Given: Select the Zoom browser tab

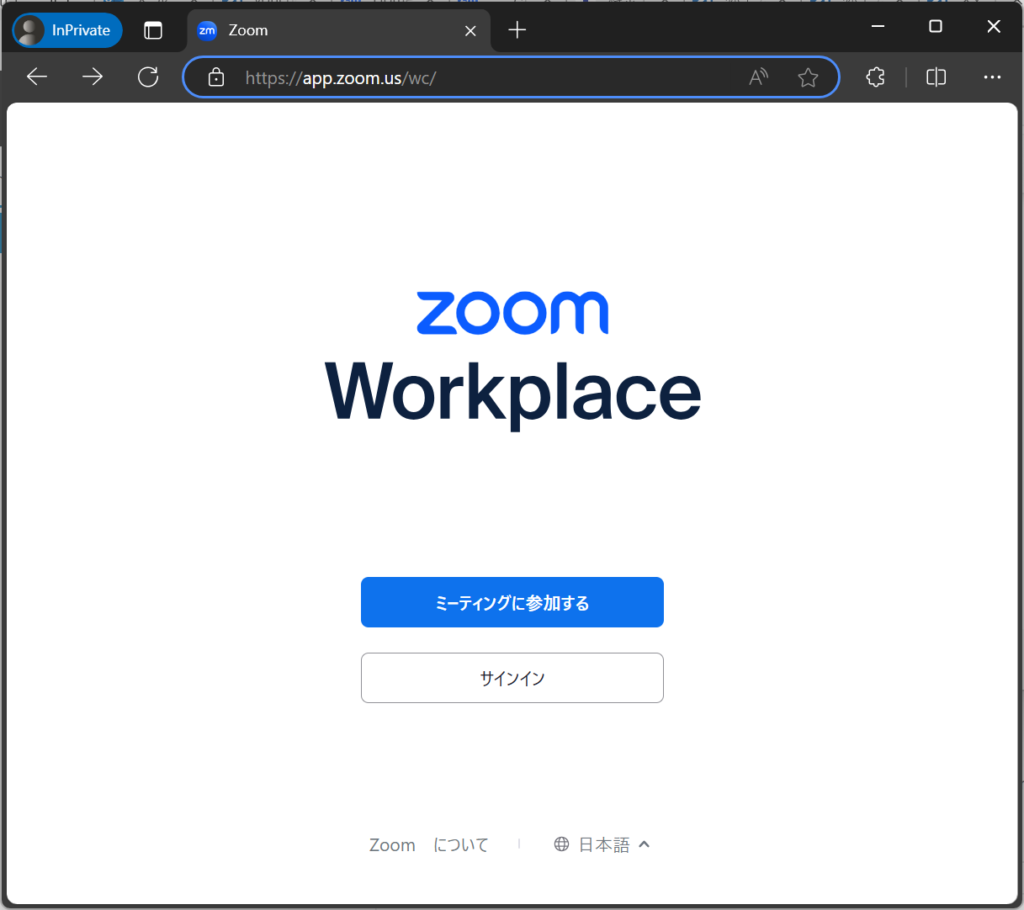Looking at the screenshot, I should pos(338,30).
